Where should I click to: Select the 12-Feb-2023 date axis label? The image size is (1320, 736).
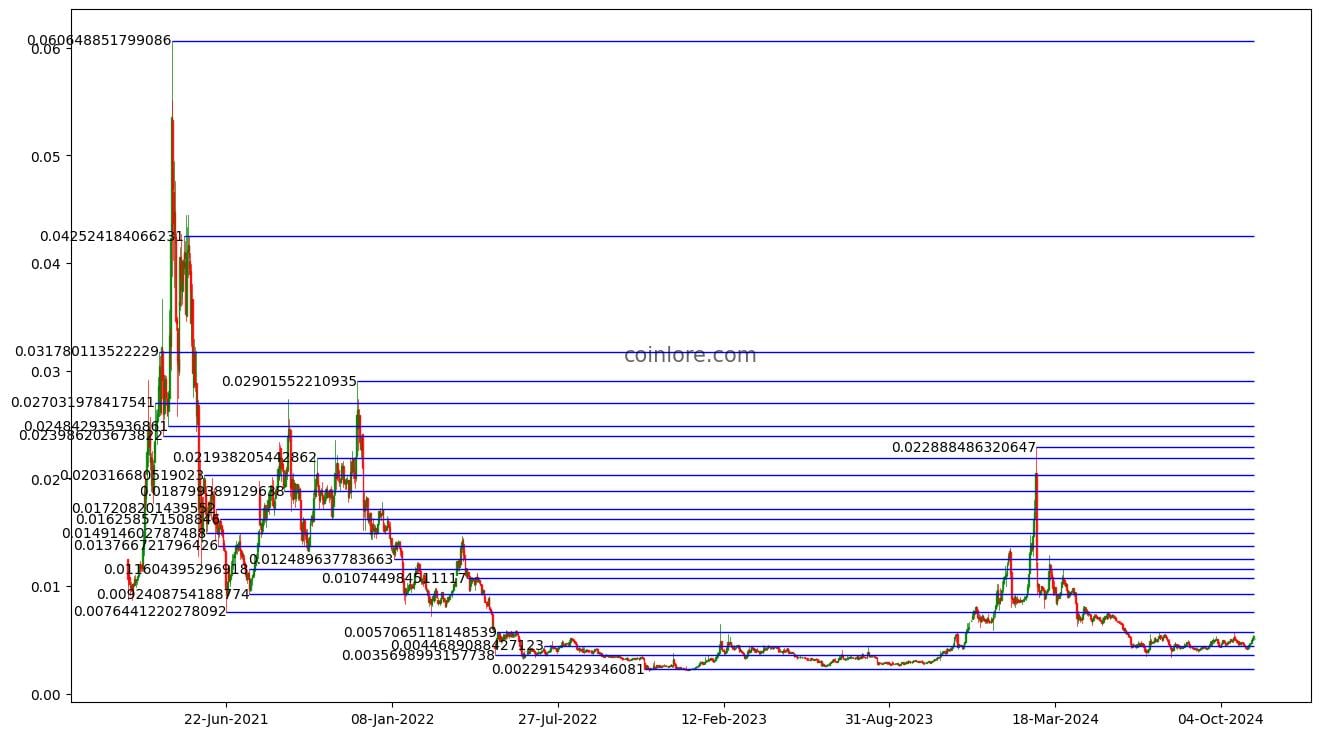tap(724, 718)
